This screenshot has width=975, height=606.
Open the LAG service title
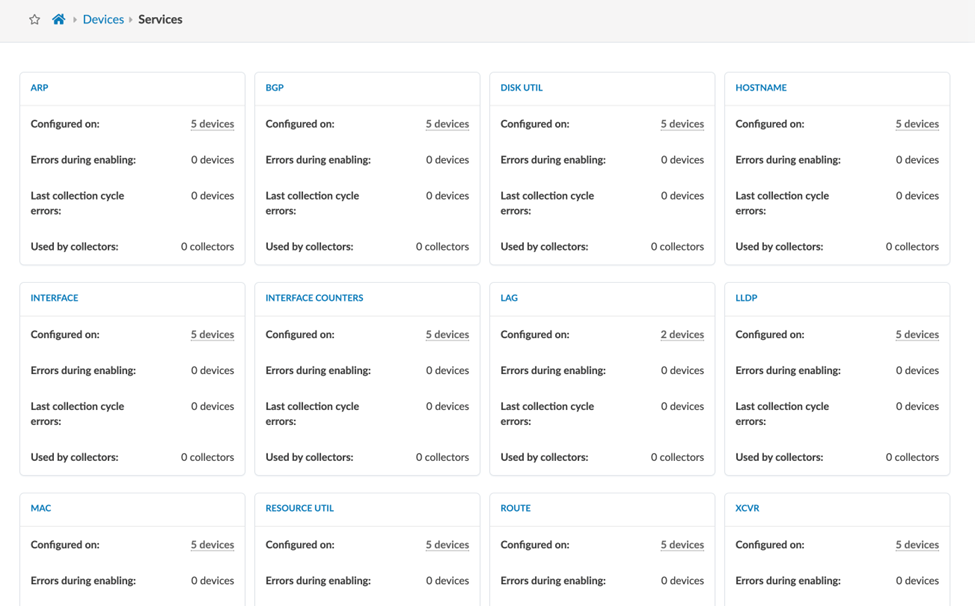(509, 298)
